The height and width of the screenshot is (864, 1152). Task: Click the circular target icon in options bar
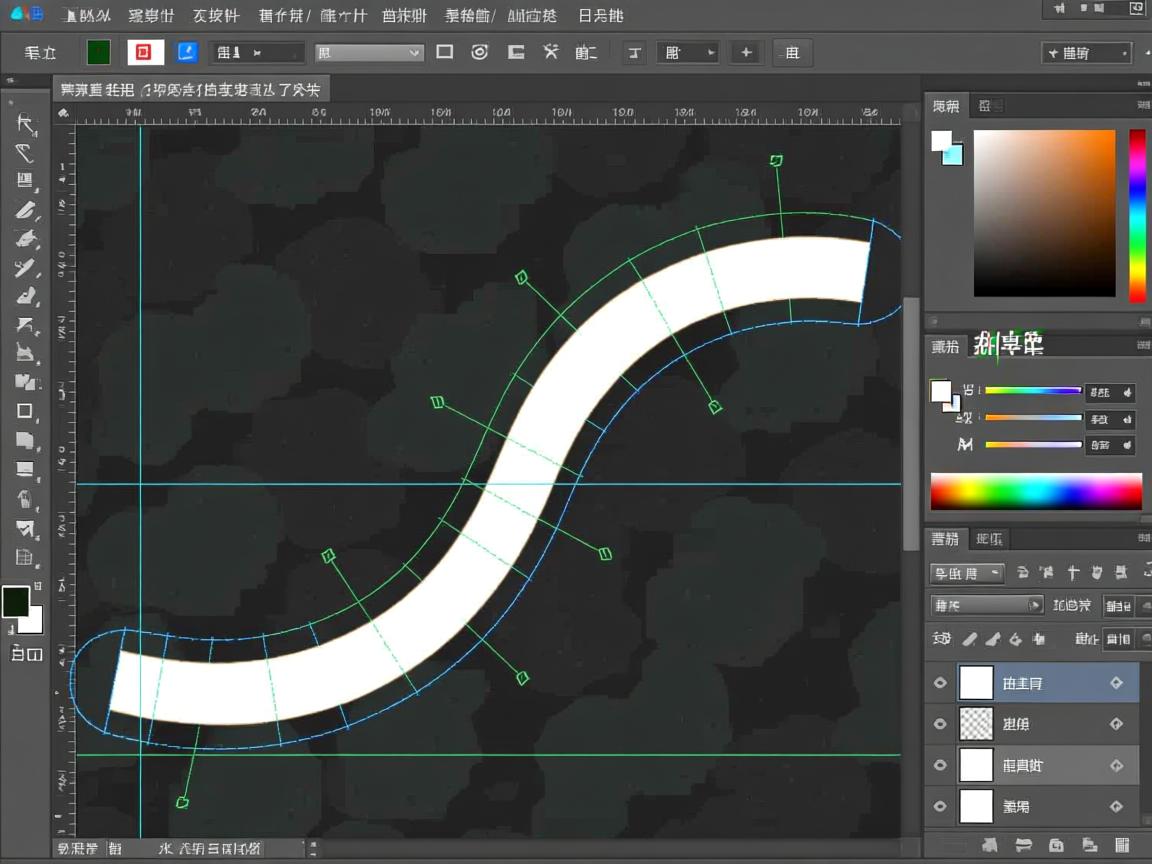pyautogui.click(x=480, y=52)
